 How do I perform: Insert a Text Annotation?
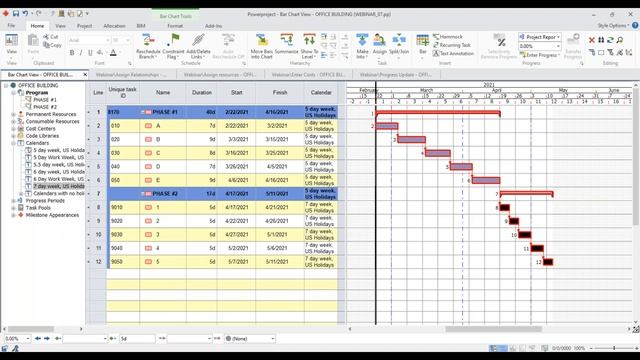tap(453, 53)
